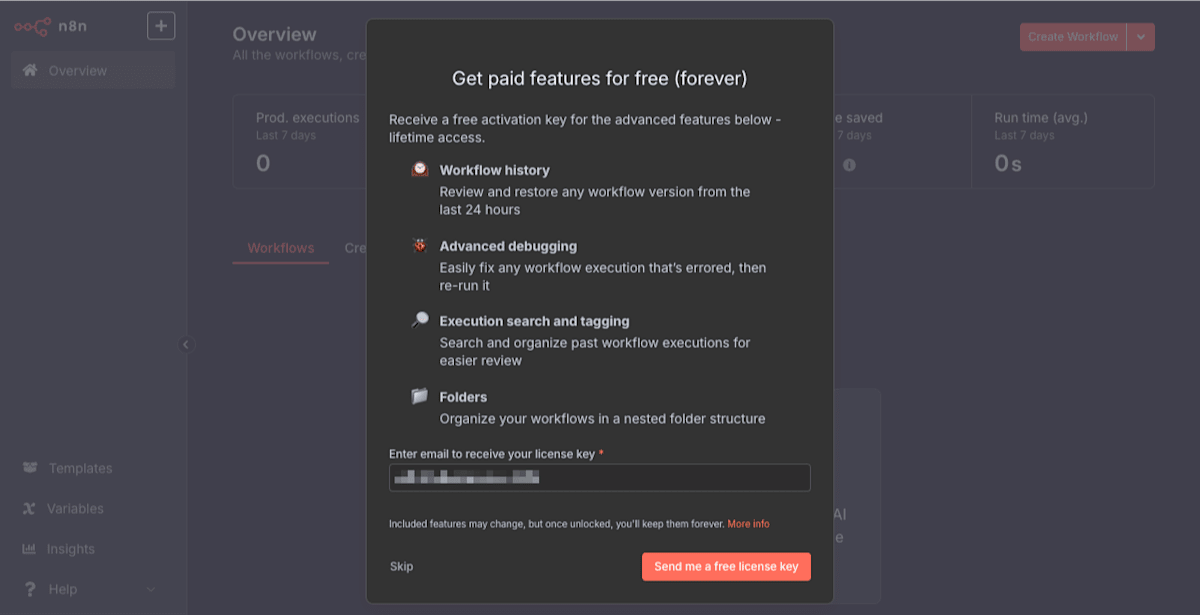This screenshot has width=1200, height=615.
Task: Click the Folders icon in the dialog
Action: pyautogui.click(x=420, y=396)
